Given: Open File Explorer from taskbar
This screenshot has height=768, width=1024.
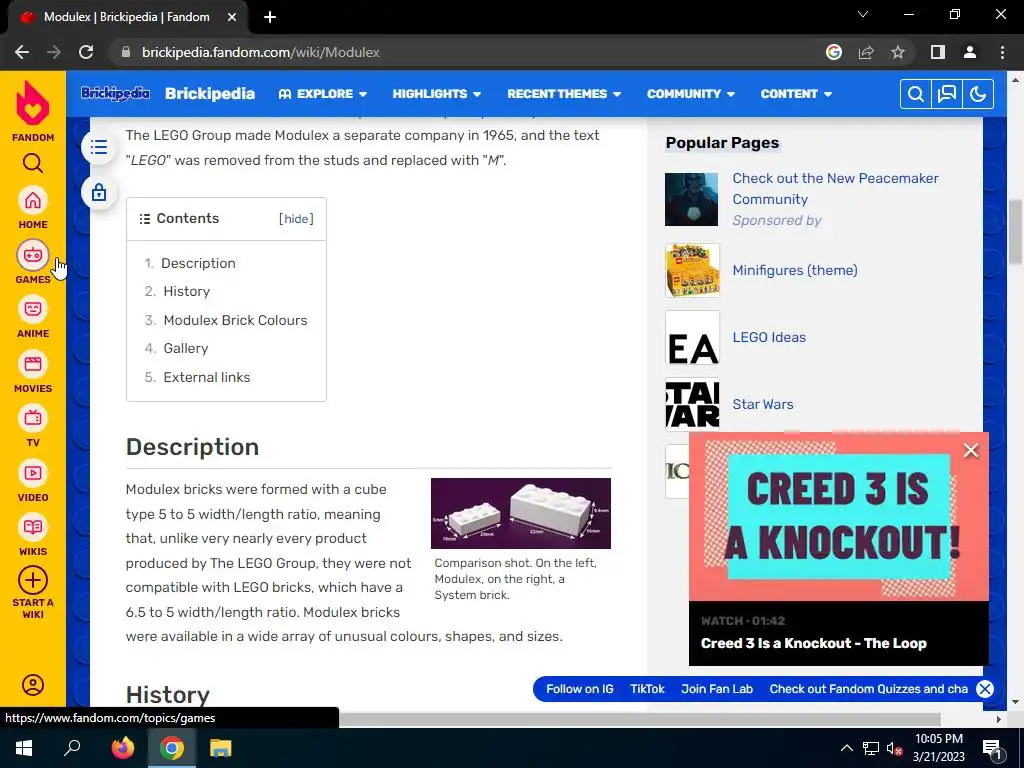Looking at the screenshot, I should [221, 748].
